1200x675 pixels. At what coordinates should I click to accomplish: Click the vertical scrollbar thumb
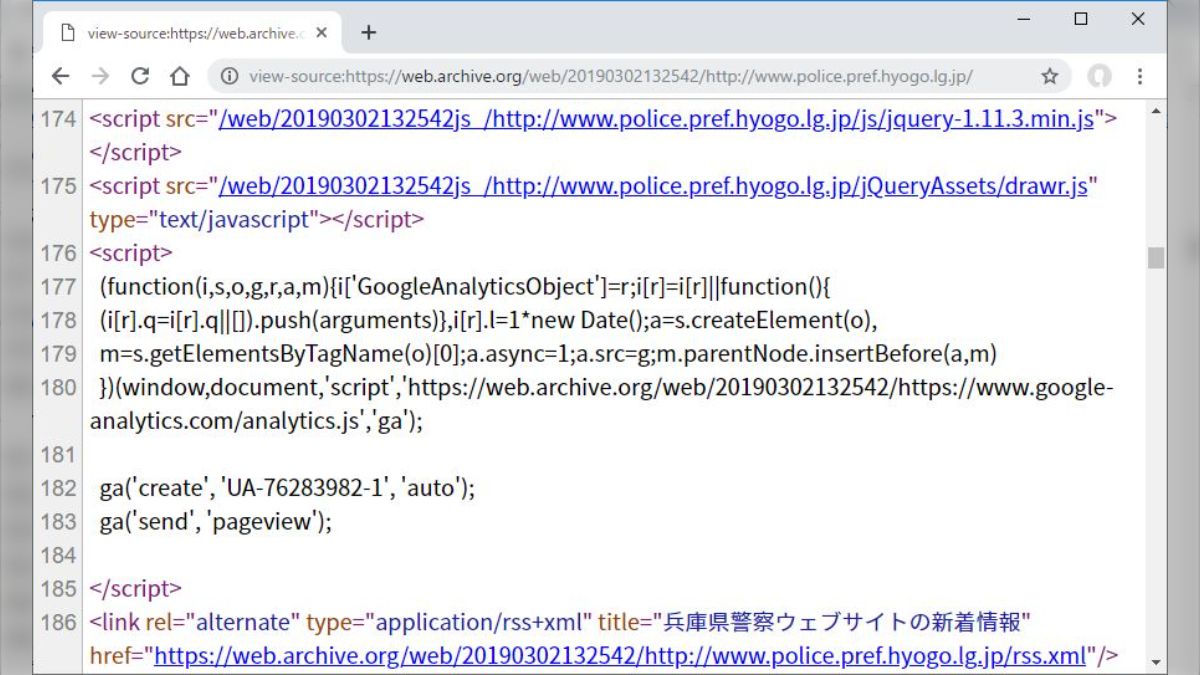(1156, 257)
